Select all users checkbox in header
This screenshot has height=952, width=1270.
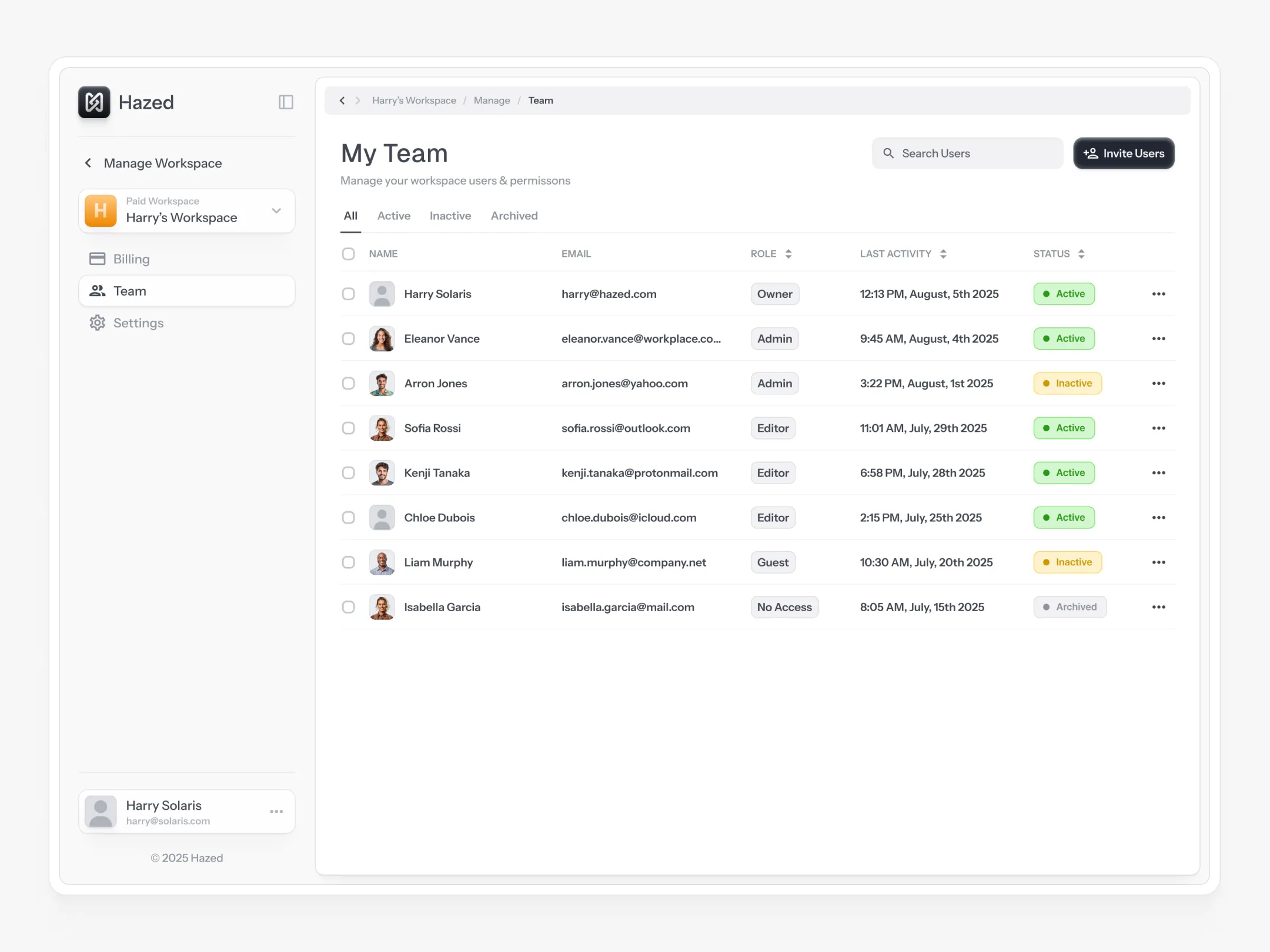click(x=349, y=254)
